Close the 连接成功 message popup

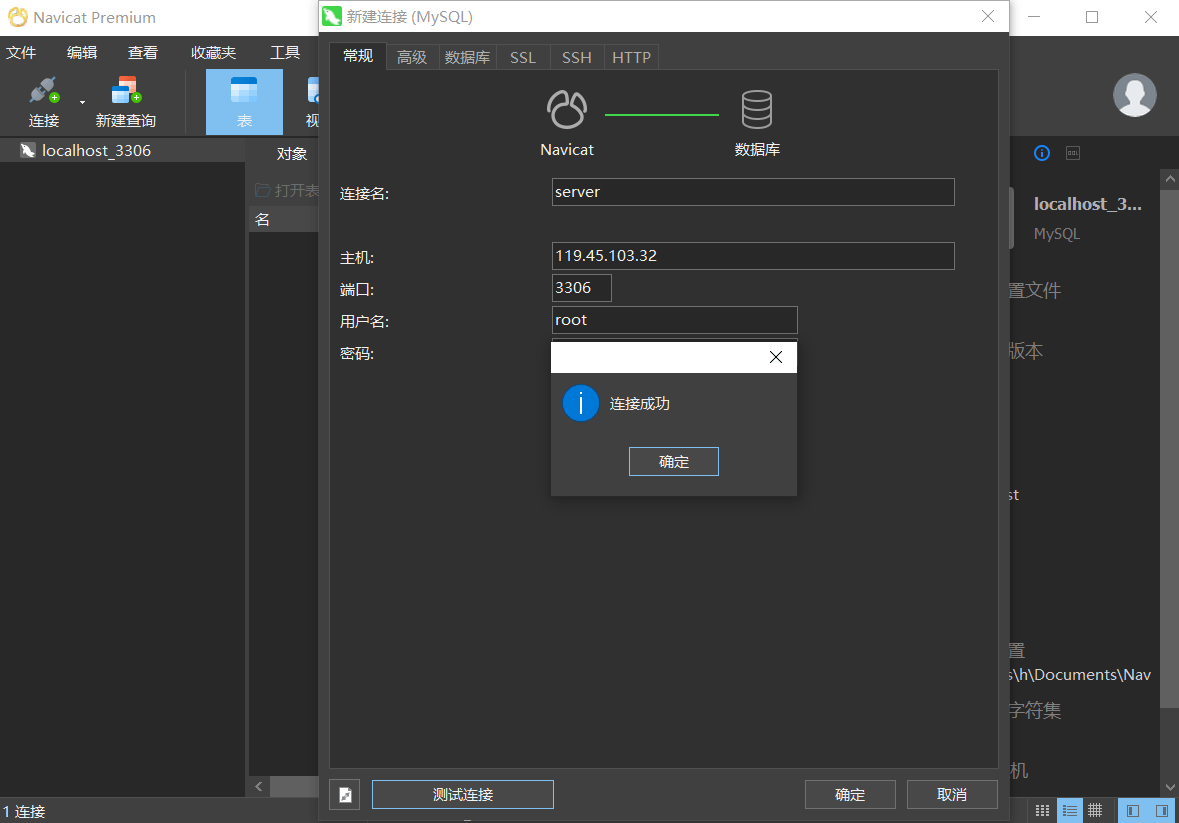pos(775,357)
